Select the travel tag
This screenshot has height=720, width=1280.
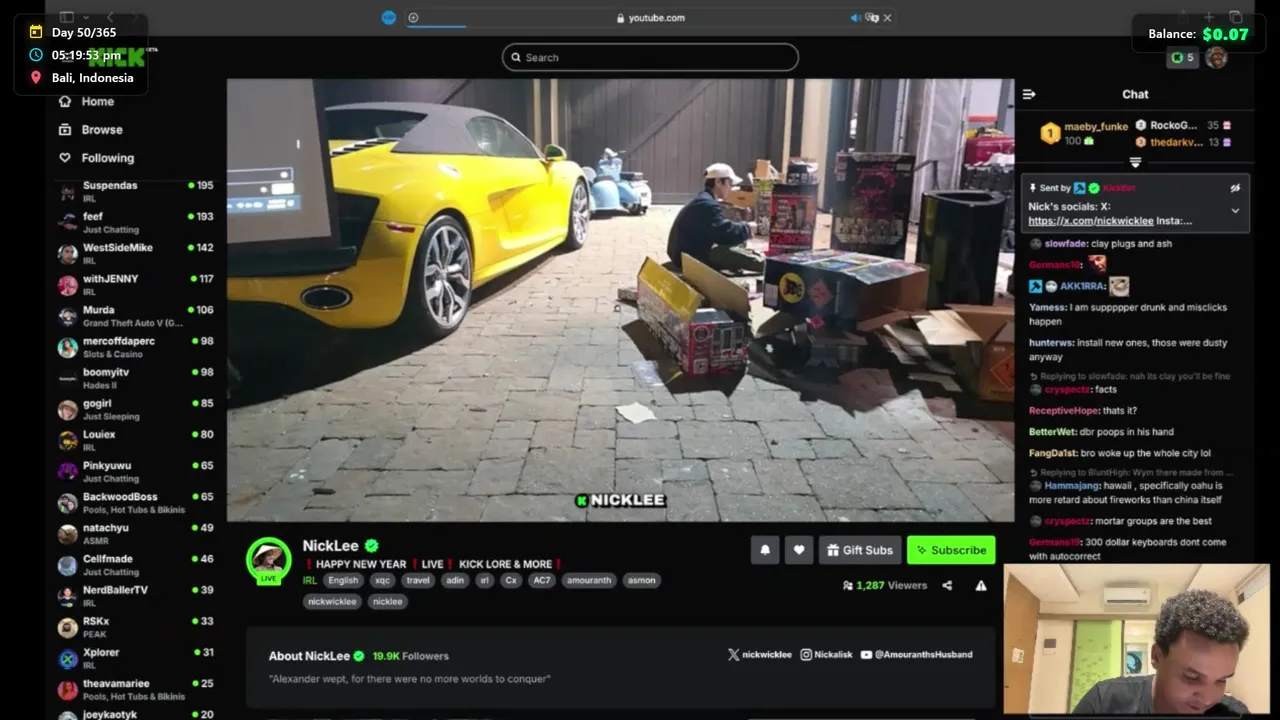(x=418, y=580)
